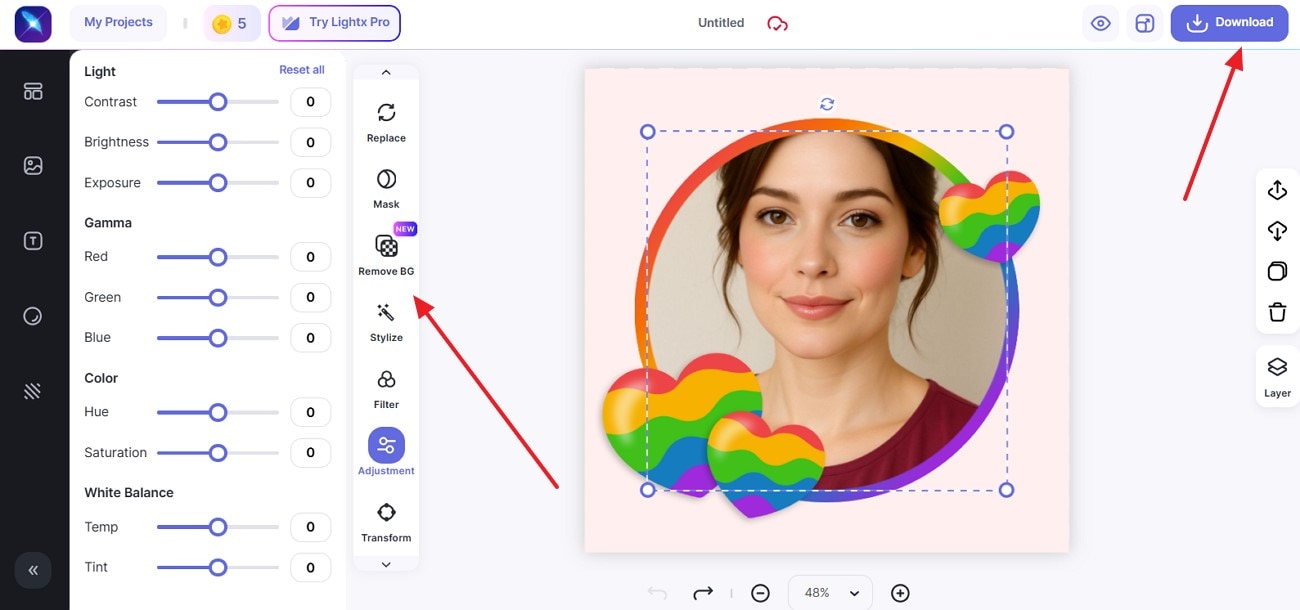Open the striped background icon in sidebar
Image resolution: width=1300 pixels, height=610 pixels.
tap(33, 391)
